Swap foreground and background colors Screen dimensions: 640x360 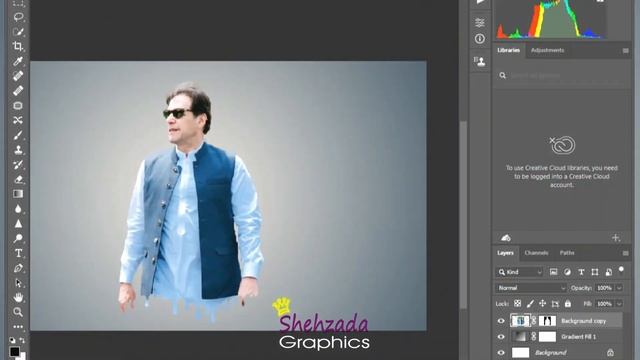pyautogui.click(x=22, y=340)
